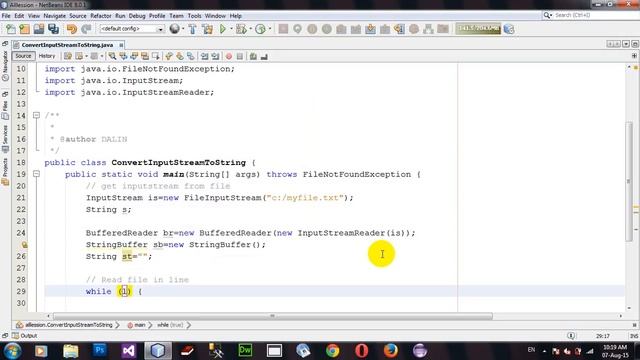The image size is (640, 360).
Task: Open the Run Project dropdown arrow
Action: 231,29
